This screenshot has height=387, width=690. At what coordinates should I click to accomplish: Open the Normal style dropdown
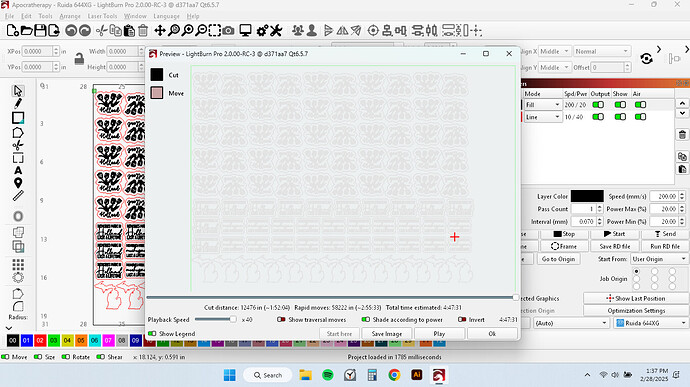(602, 52)
